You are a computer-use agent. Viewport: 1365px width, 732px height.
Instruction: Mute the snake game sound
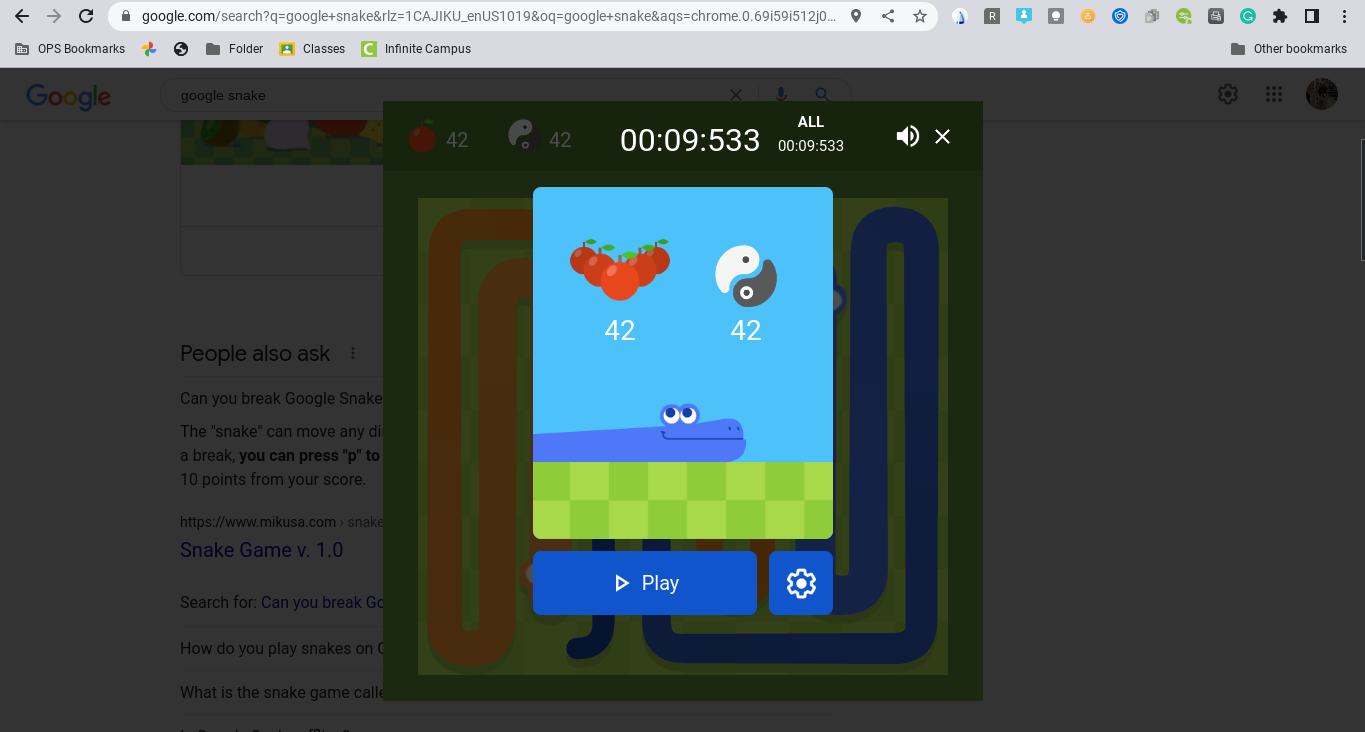pyautogui.click(x=907, y=136)
